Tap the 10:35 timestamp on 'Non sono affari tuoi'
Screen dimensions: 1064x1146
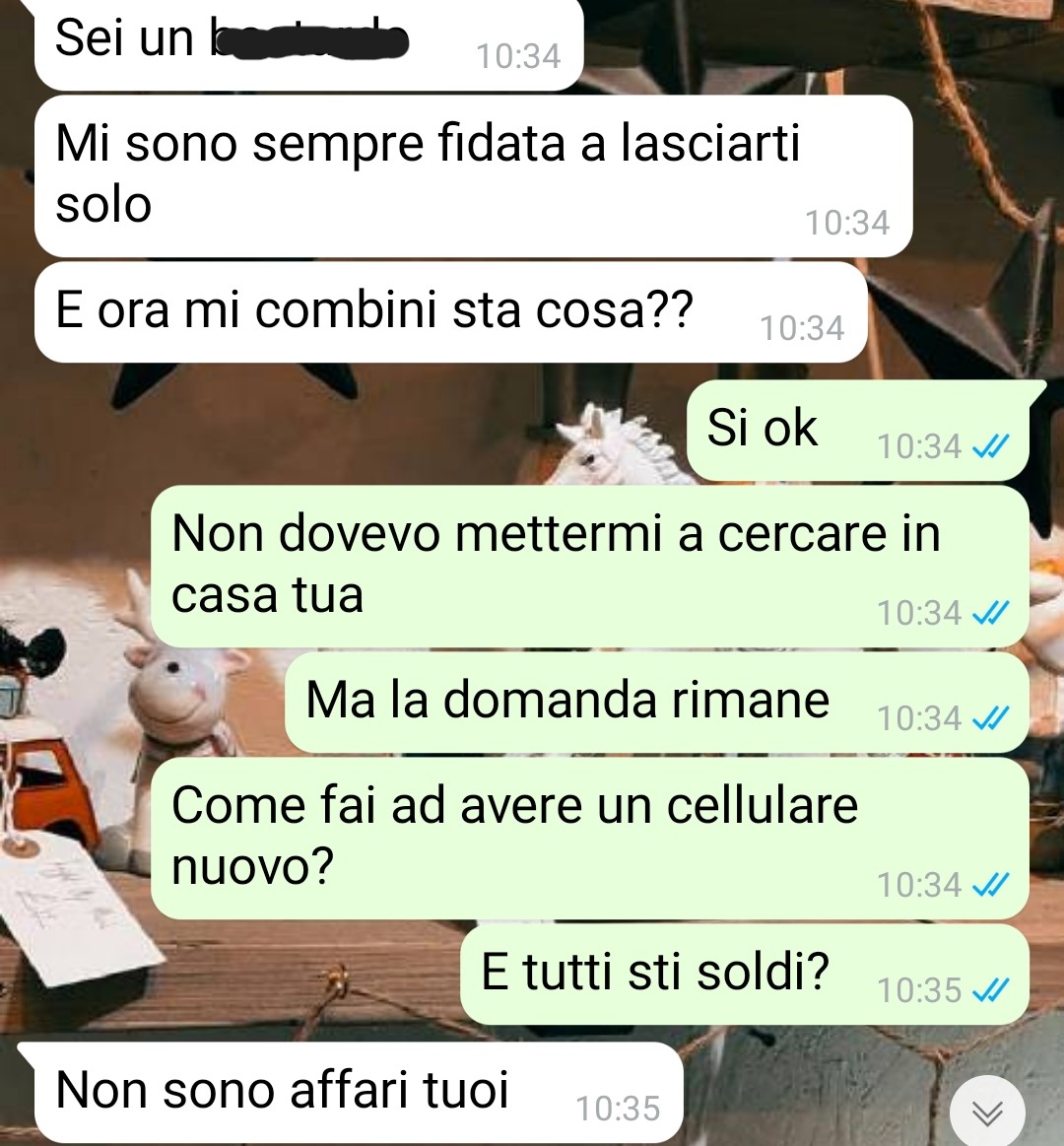click(619, 1109)
